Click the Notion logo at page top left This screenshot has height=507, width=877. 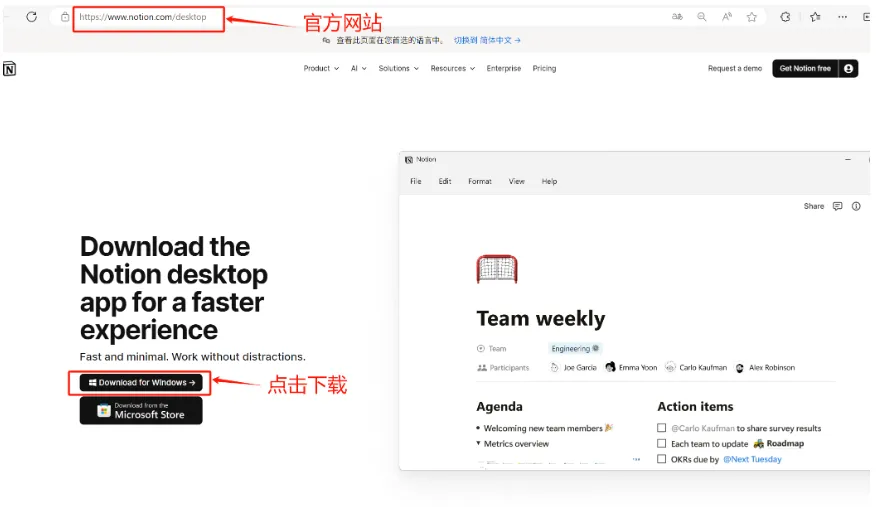coord(10,69)
